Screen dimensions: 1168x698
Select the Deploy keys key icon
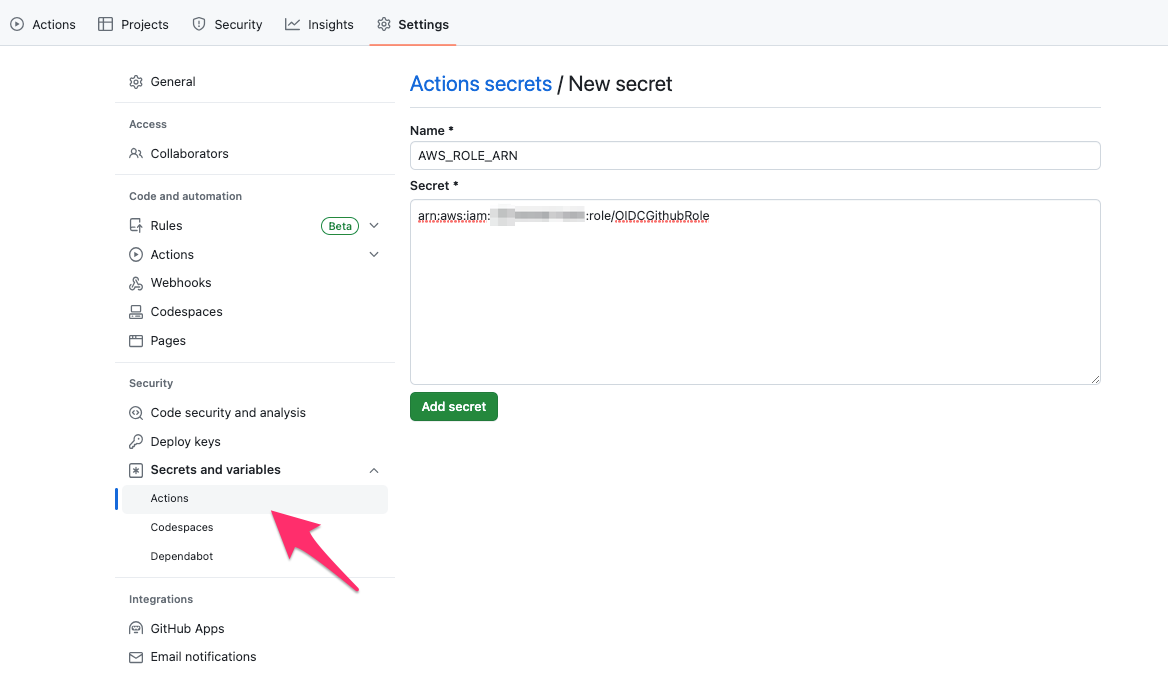[135, 441]
